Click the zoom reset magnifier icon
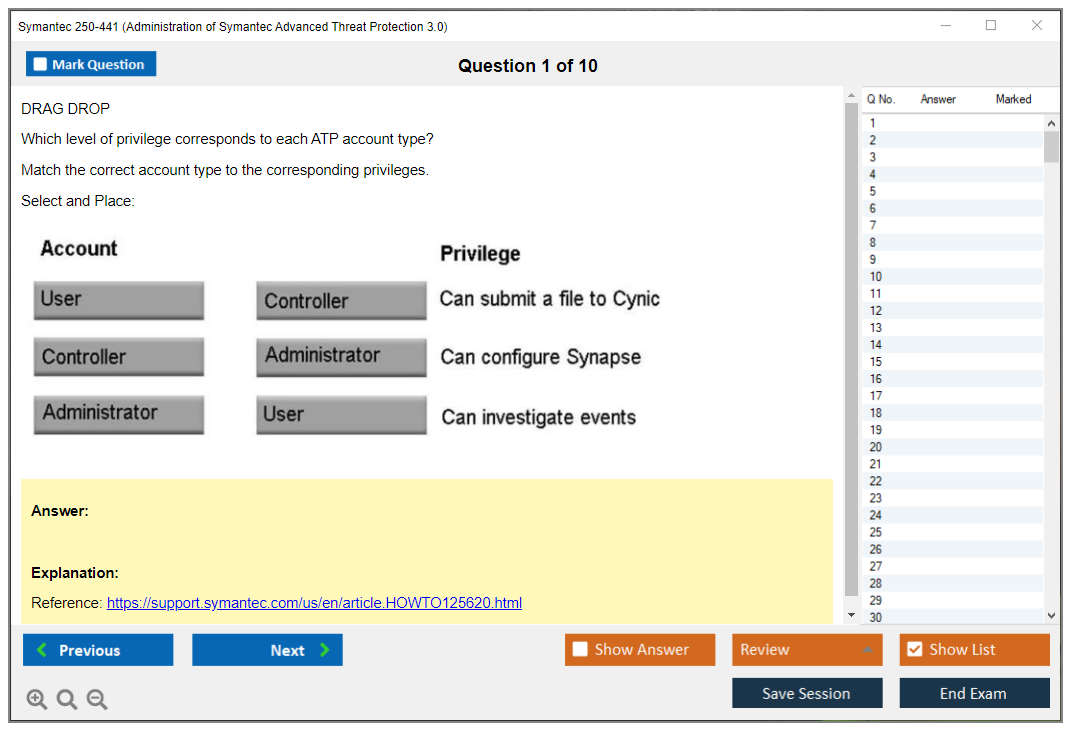Viewport: 1075px width, 735px height. (67, 700)
